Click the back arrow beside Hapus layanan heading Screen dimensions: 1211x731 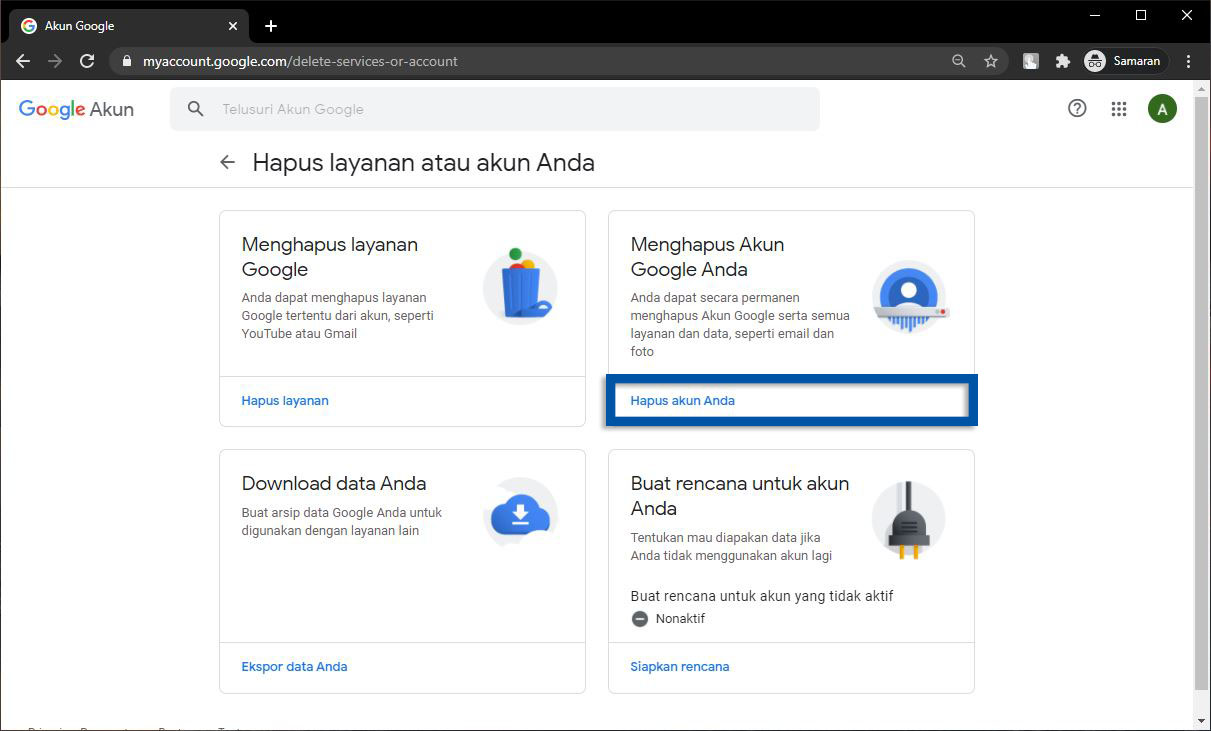coord(228,162)
